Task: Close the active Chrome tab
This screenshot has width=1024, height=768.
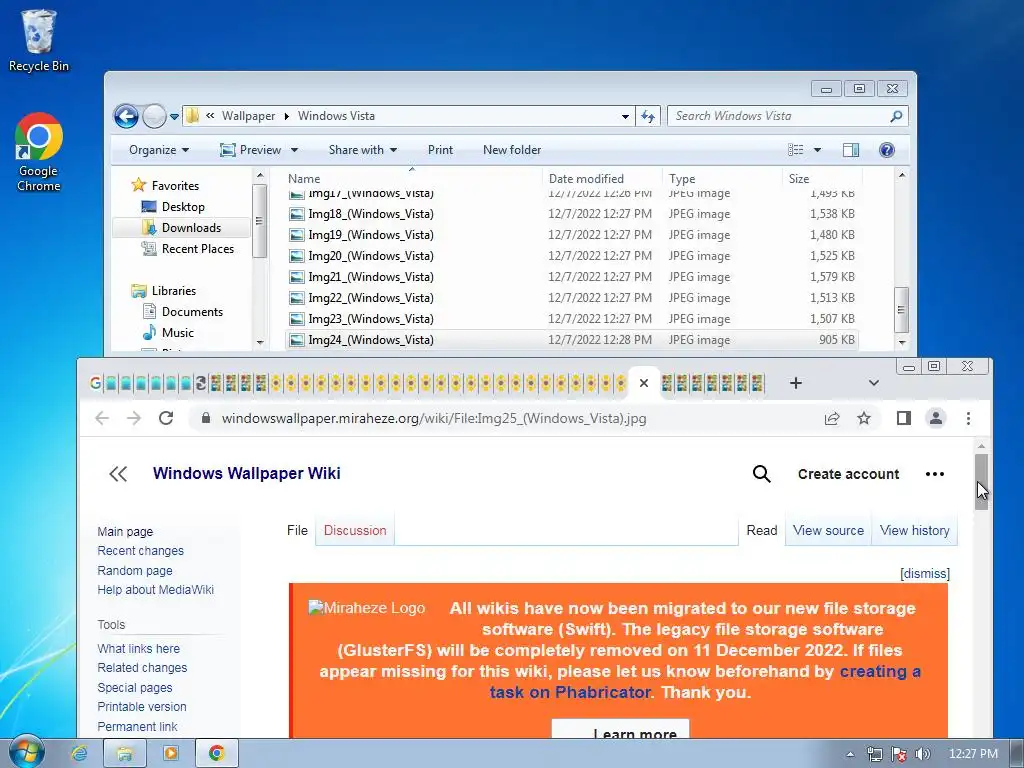Action: click(x=643, y=383)
